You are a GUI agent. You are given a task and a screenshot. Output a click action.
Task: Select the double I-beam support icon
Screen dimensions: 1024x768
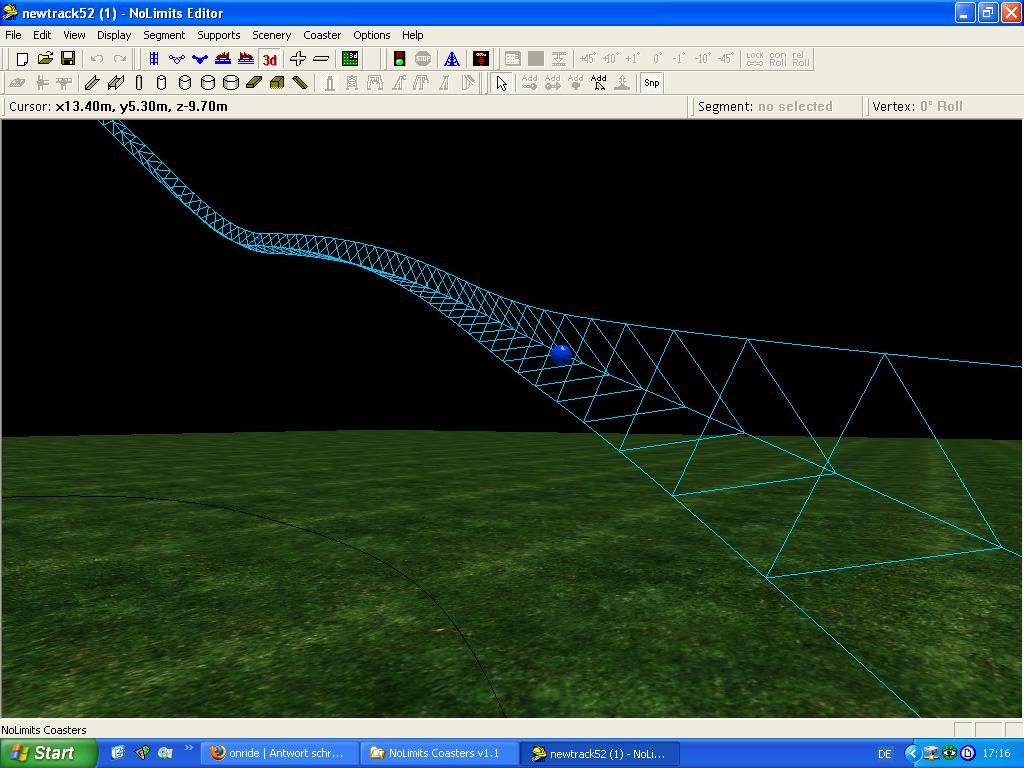tap(116, 83)
